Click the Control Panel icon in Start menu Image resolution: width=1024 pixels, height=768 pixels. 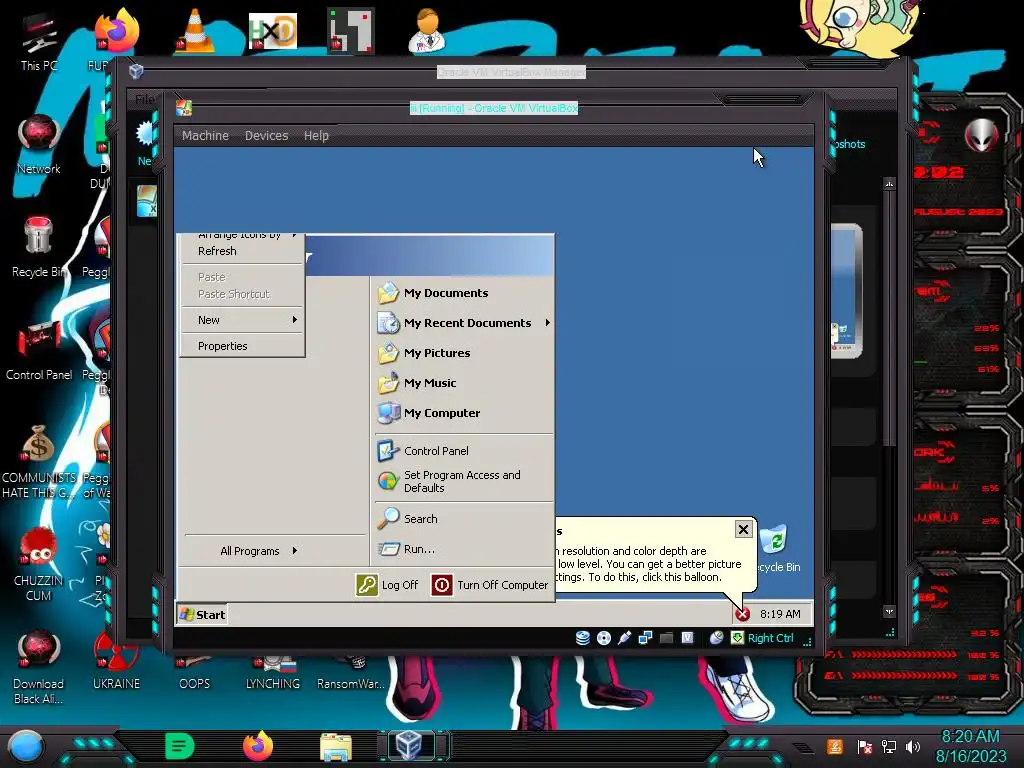(x=388, y=451)
